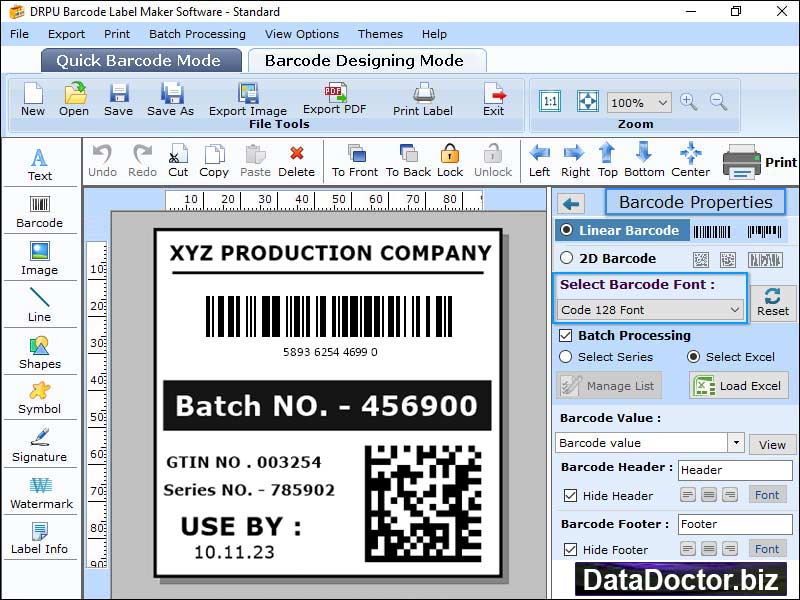Lock the selected object
This screenshot has width=800, height=600.
click(x=450, y=160)
